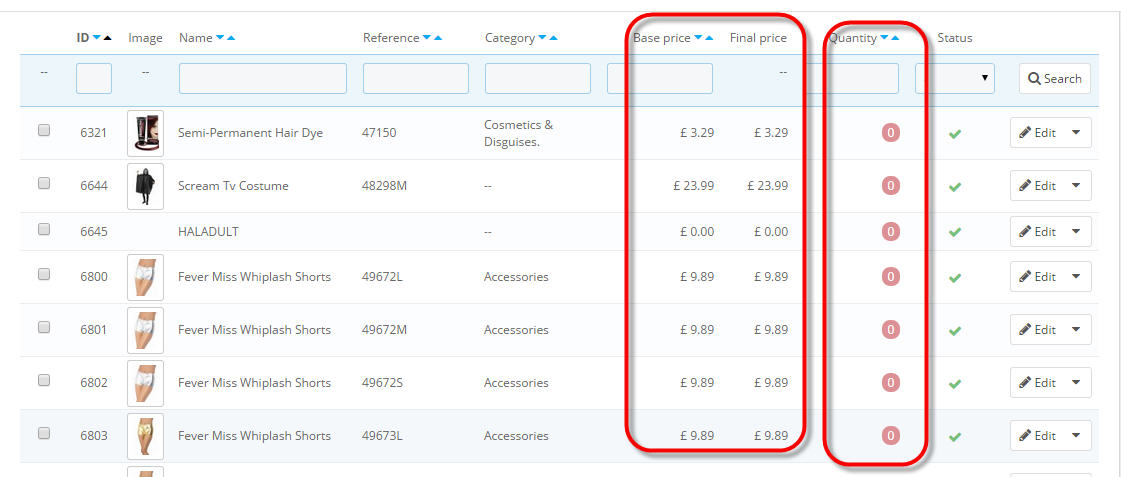Screen dimensions: 1121x477
Task: Sort Reference column descending arrow
Action: pos(427,38)
